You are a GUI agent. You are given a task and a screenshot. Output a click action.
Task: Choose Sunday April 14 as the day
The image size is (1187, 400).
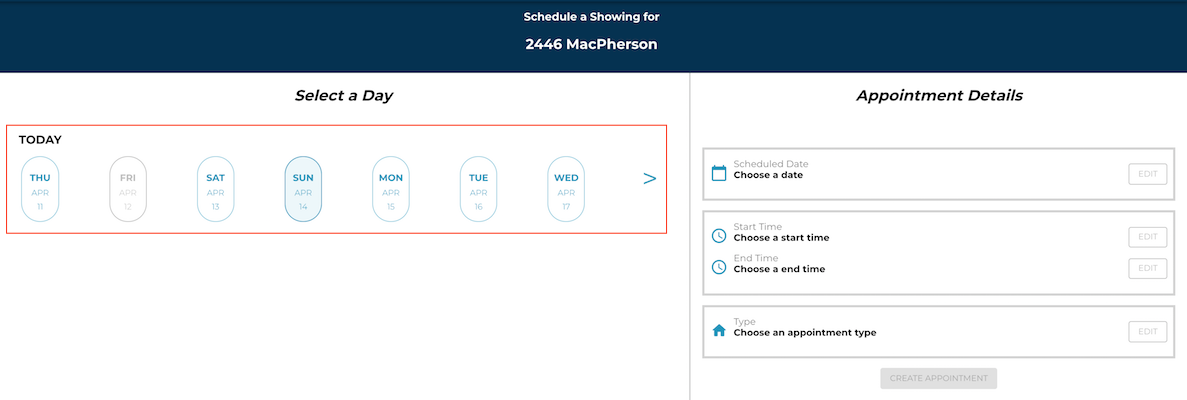pyautogui.click(x=304, y=189)
